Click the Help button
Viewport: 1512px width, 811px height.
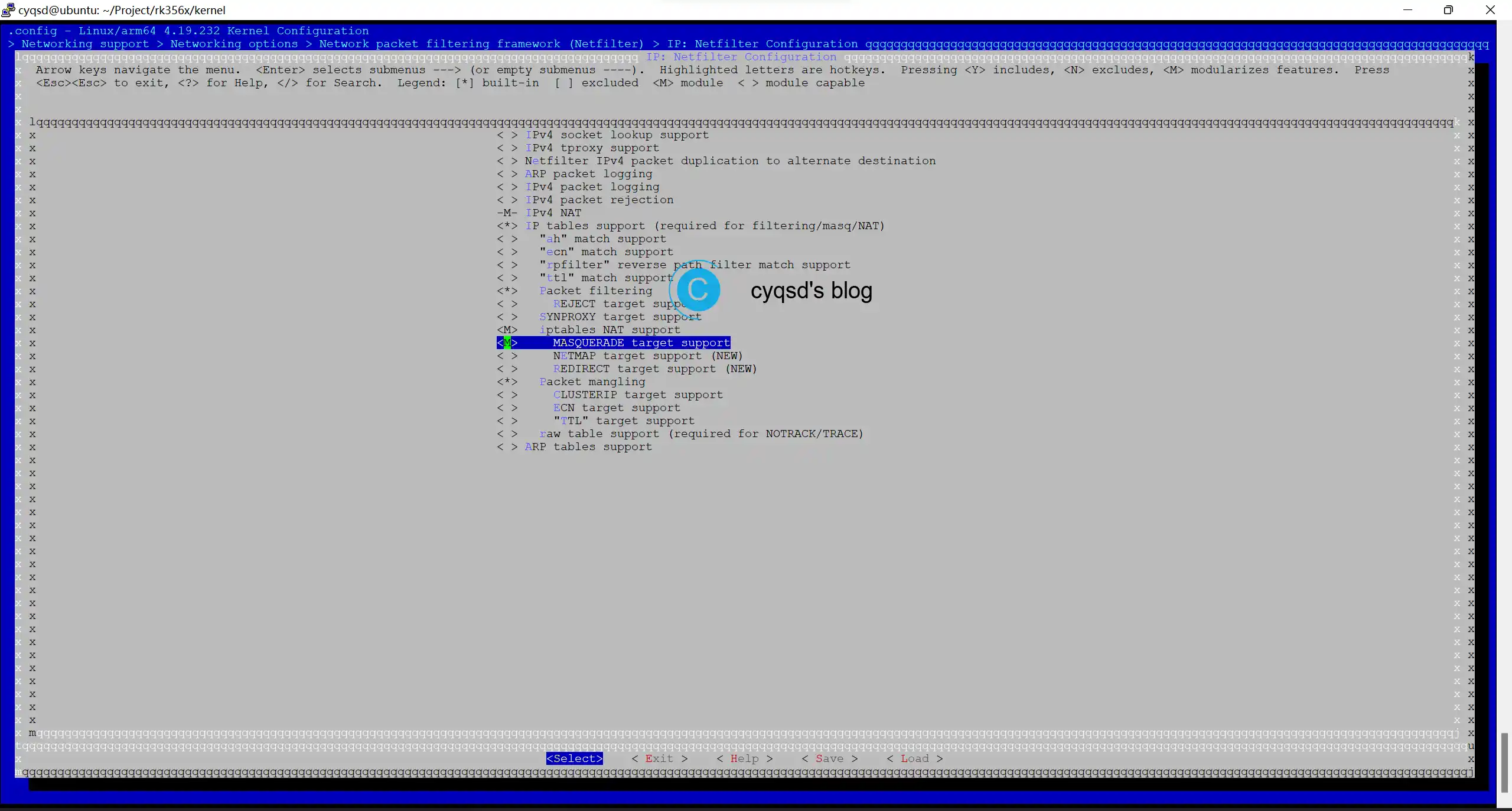[744, 758]
